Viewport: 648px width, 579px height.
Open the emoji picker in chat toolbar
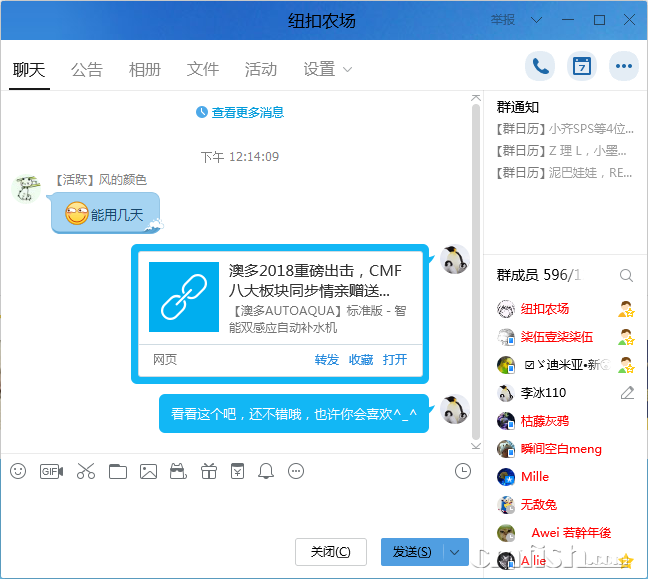click(x=18, y=471)
